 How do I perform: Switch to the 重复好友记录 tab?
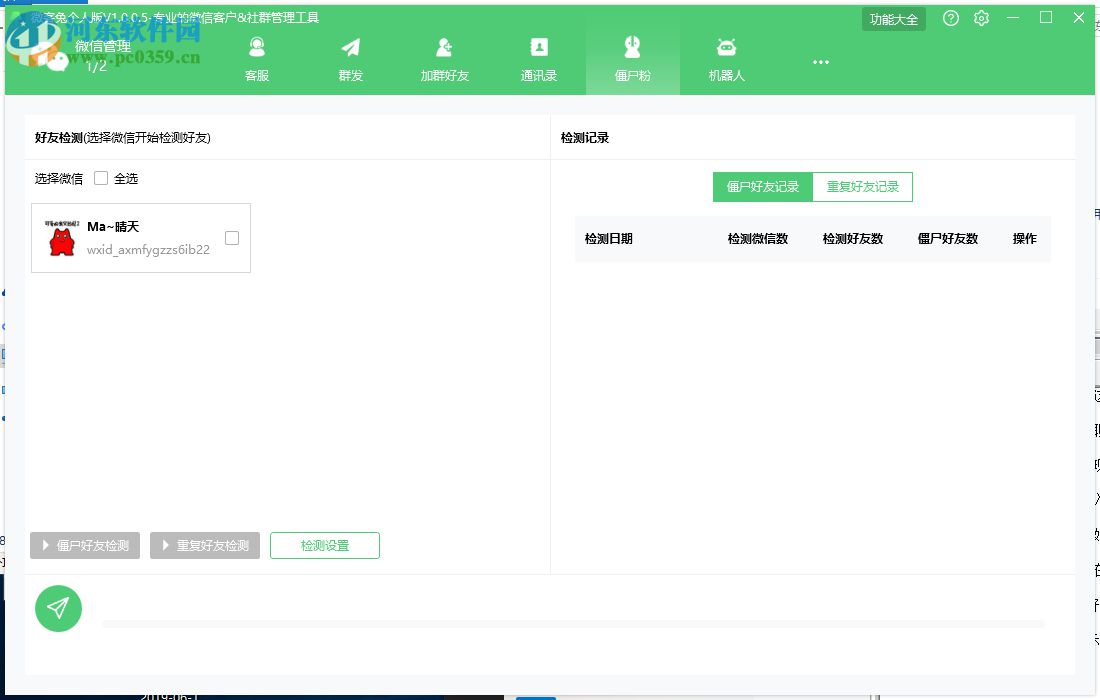(x=862, y=186)
